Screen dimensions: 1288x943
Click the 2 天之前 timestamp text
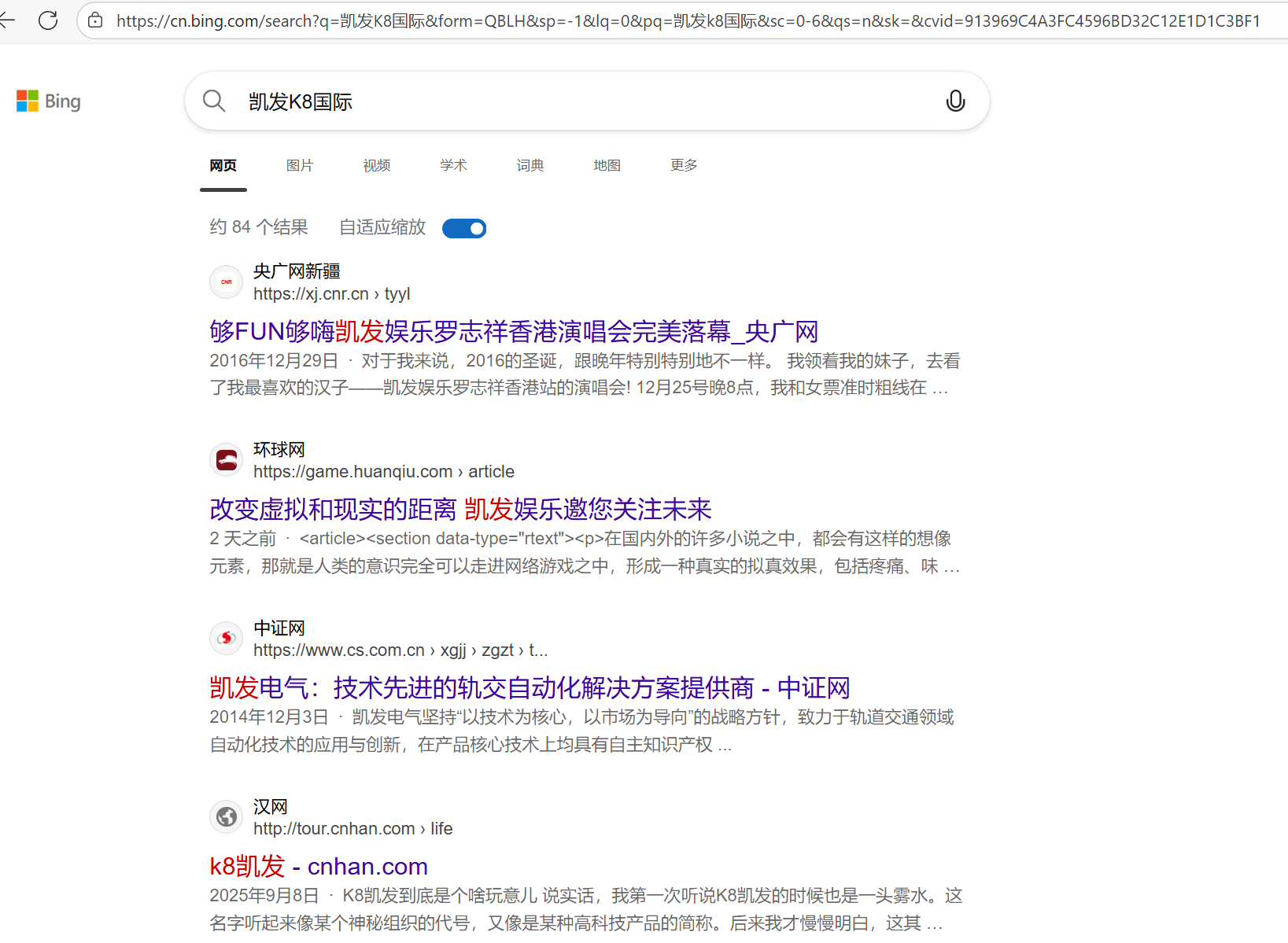tap(243, 539)
